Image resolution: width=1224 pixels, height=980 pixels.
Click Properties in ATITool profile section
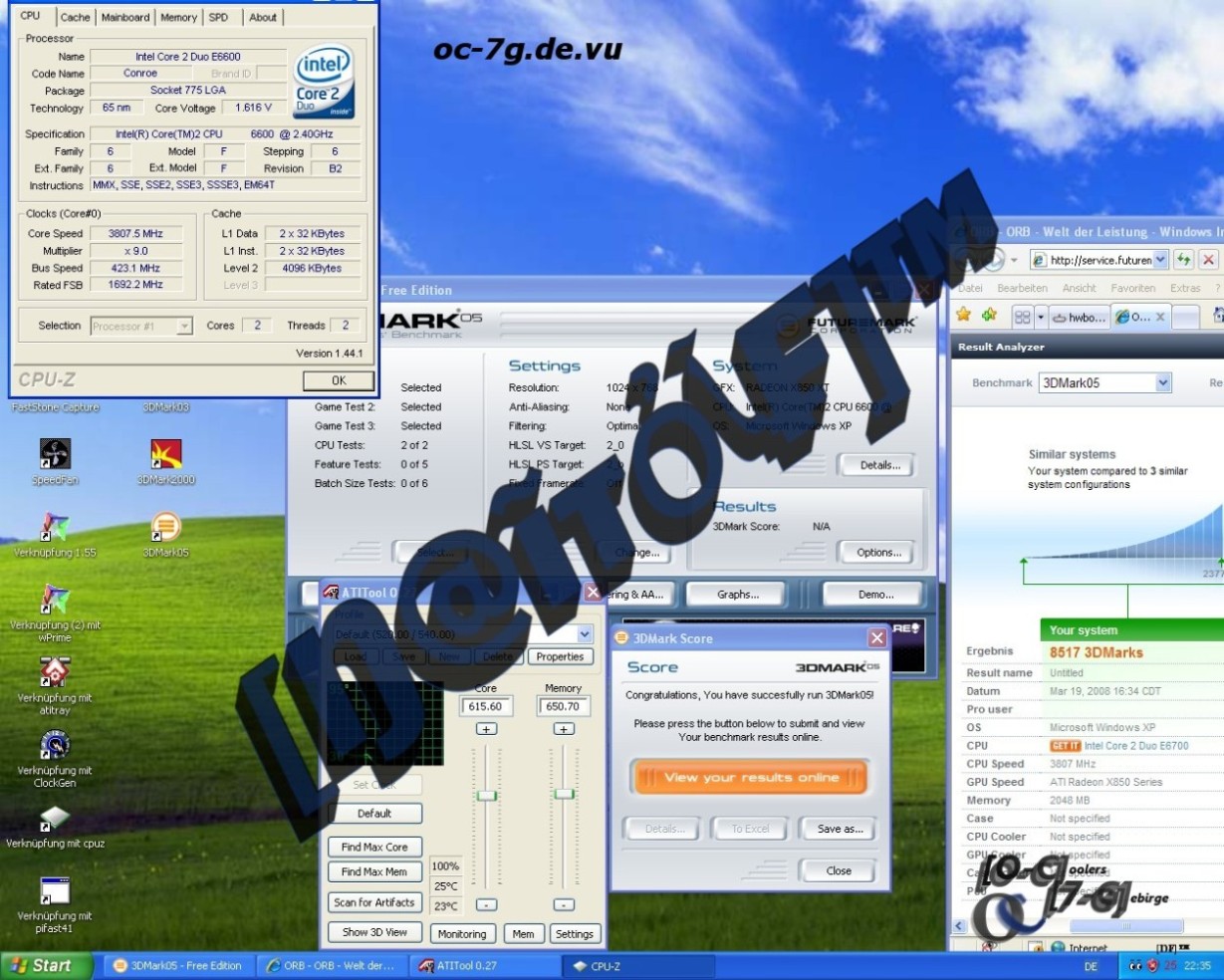560,656
